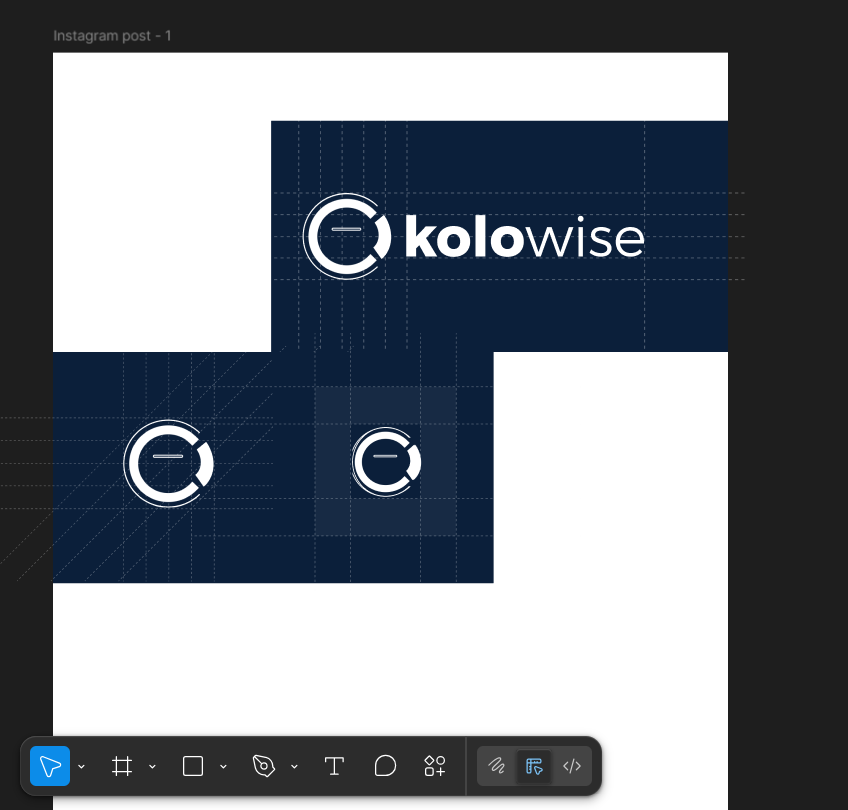The image size is (848, 810).
Task: Expand the Pen tool options chevron
Action: click(294, 766)
